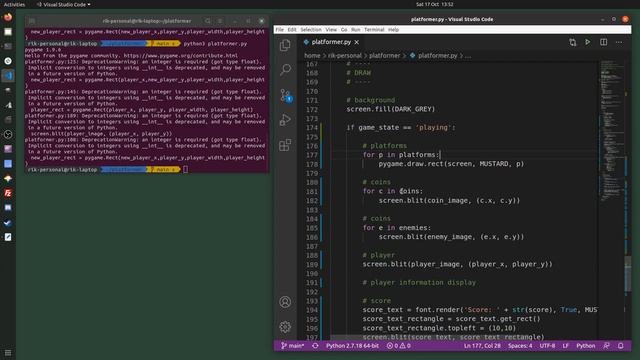This screenshot has width=640, height=360.
Task: Open the Manage gear in activity bar
Action: 285,327
